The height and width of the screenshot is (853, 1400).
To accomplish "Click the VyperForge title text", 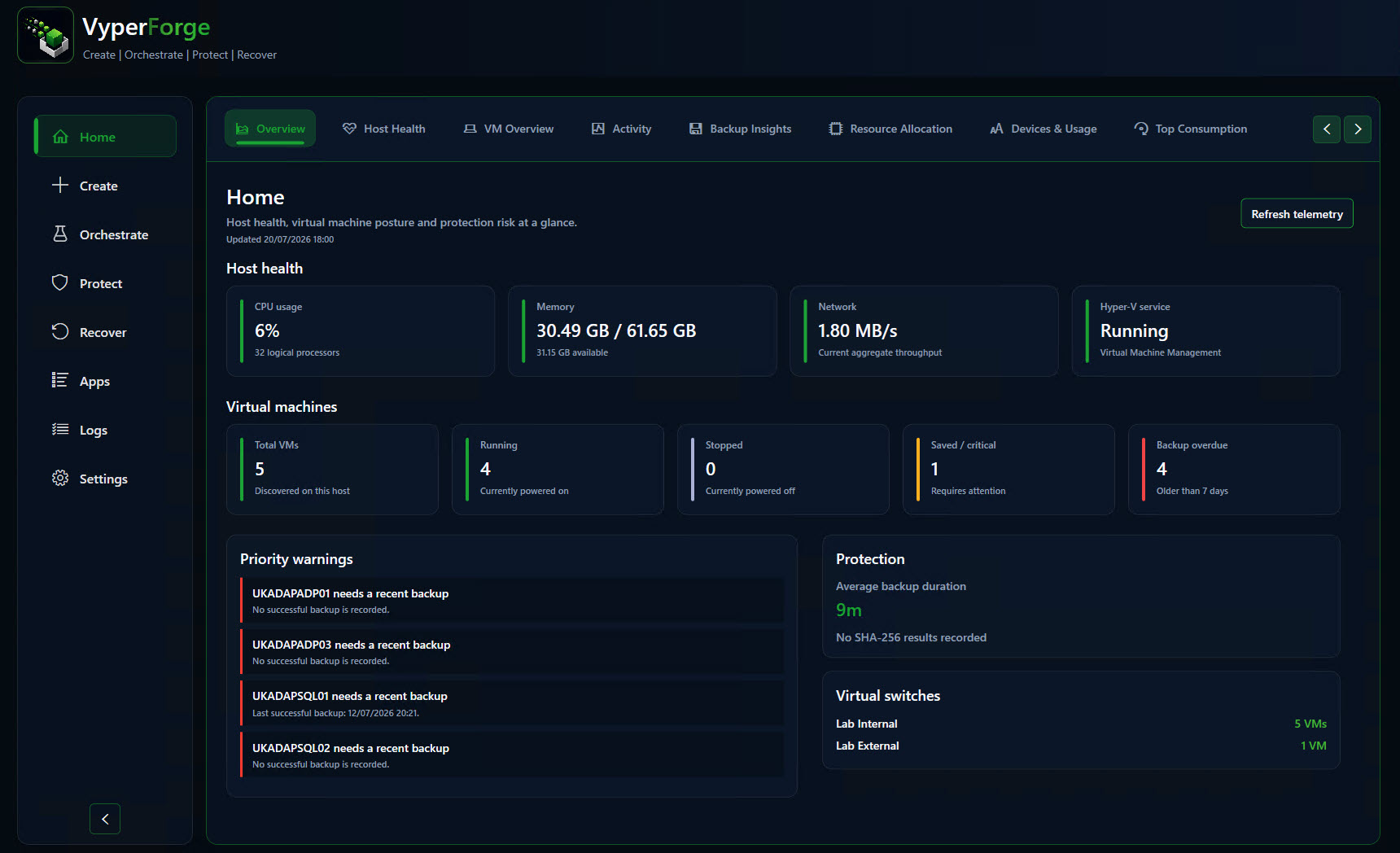I will point(146,27).
